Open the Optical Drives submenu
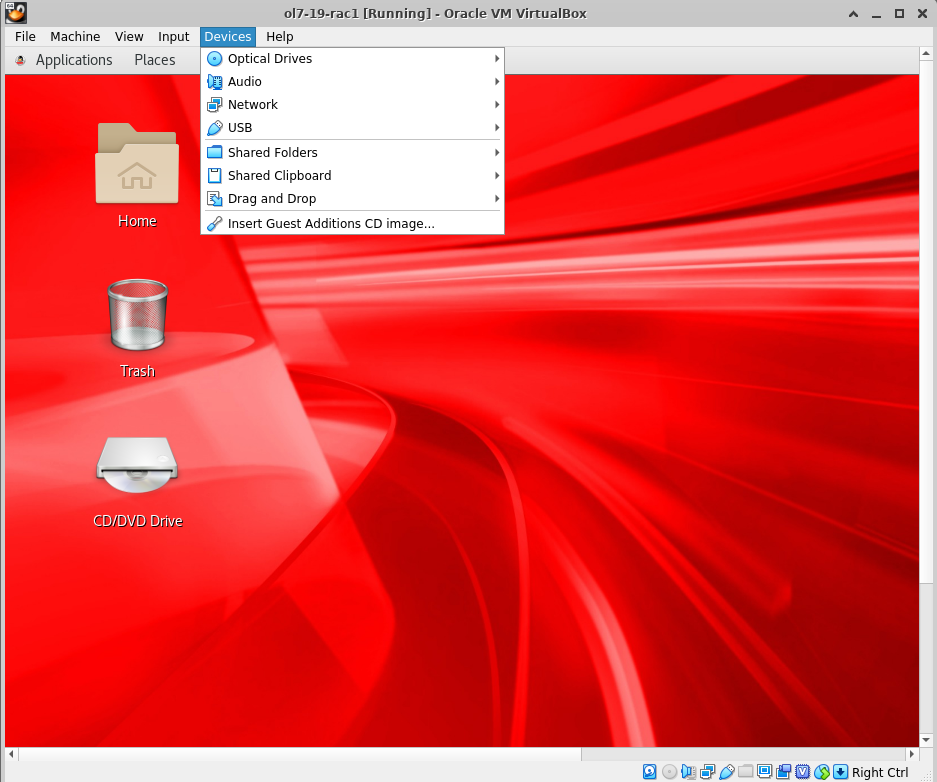Image resolution: width=937 pixels, height=782 pixels. tap(352, 59)
